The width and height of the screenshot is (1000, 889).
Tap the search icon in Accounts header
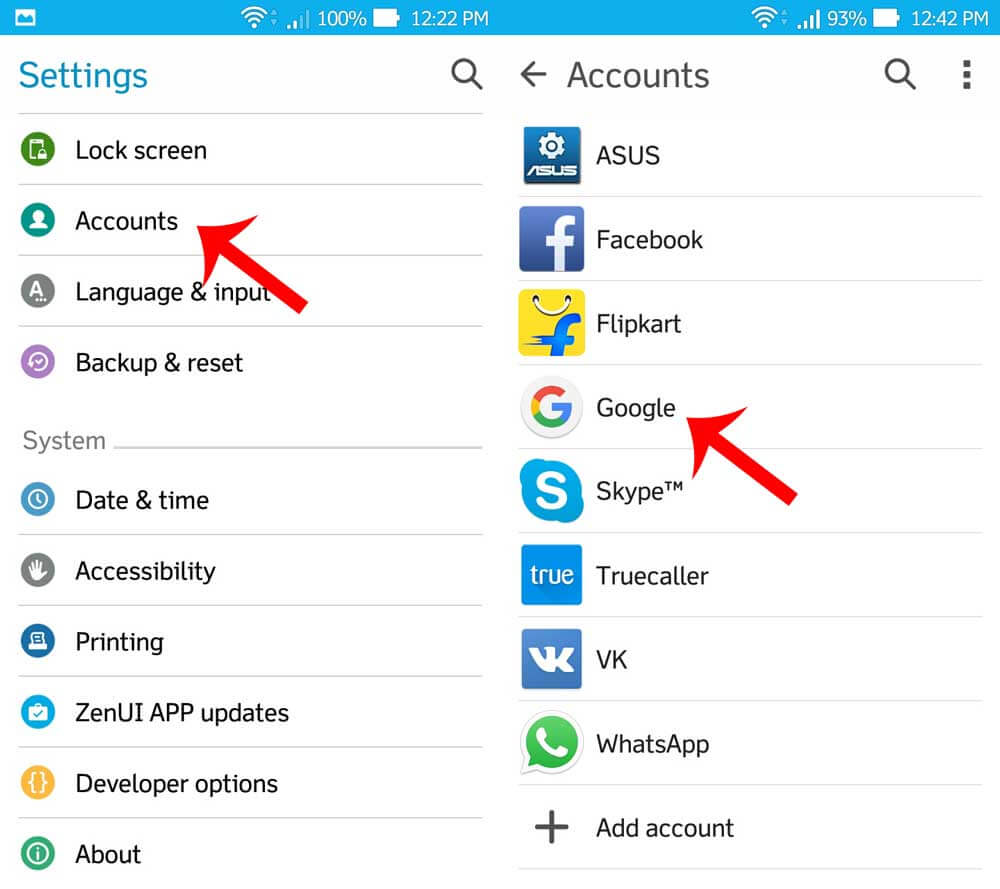(x=900, y=74)
